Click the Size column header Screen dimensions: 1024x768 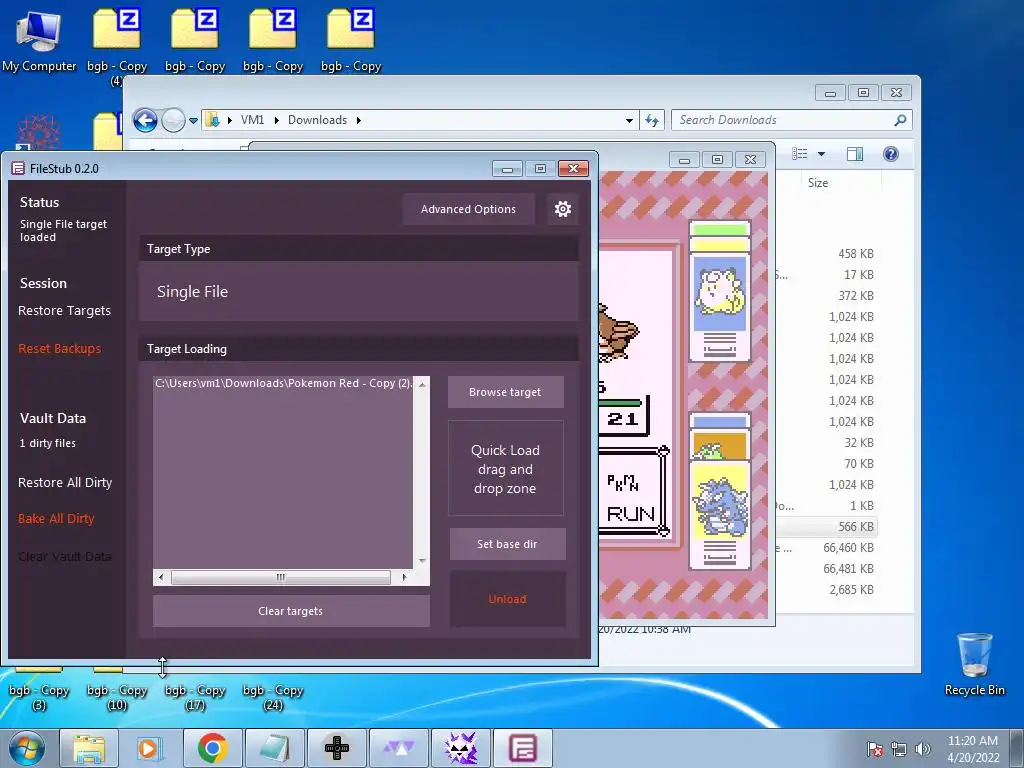pyautogui.click(x=818, y=183)
